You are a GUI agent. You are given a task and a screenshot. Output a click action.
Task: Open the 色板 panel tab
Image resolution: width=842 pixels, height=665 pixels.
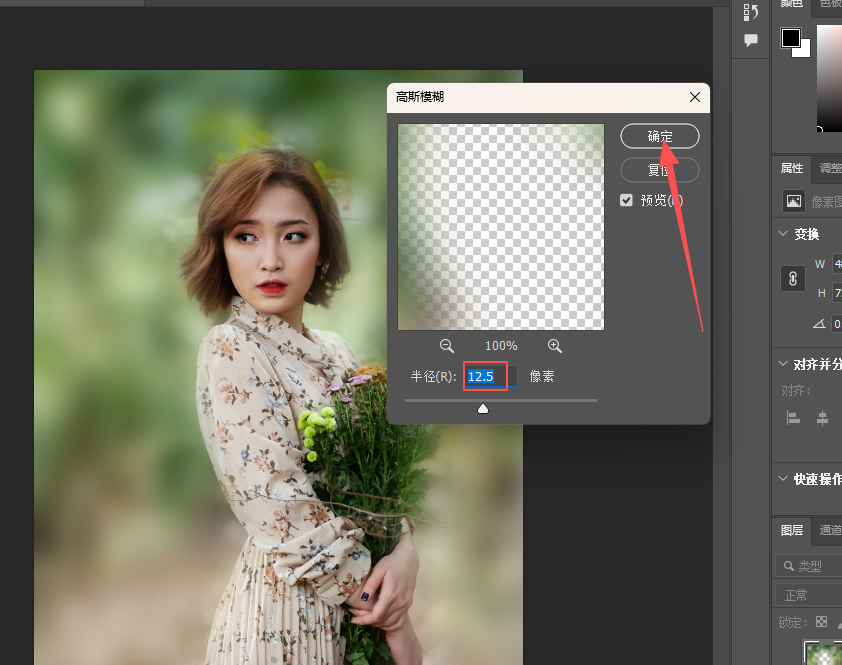(x=830, y=4)
